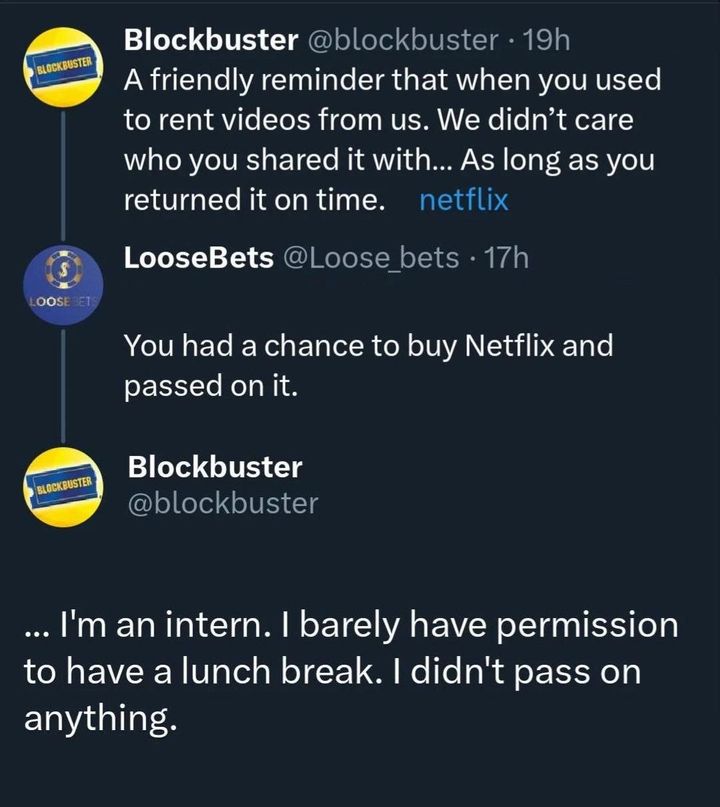Click the 'returned it on time.' text

coord(254,200)
